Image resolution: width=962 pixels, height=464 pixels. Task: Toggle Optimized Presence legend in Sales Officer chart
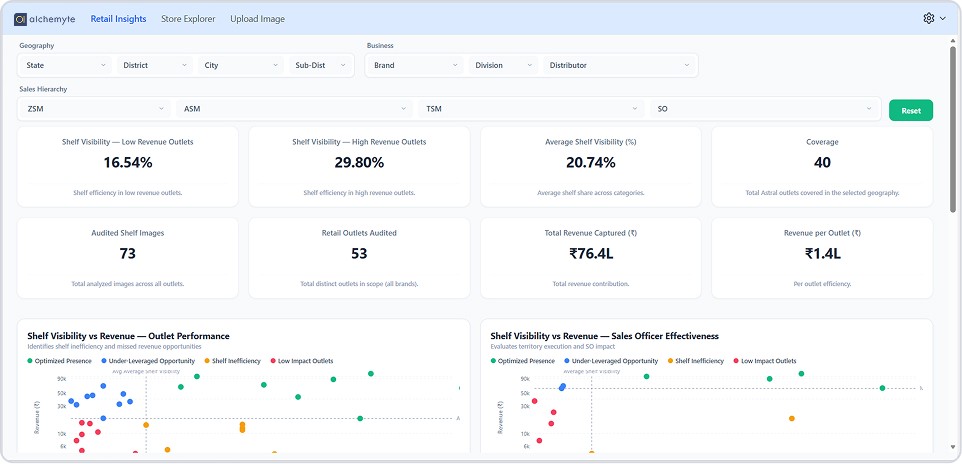point(523,361)
